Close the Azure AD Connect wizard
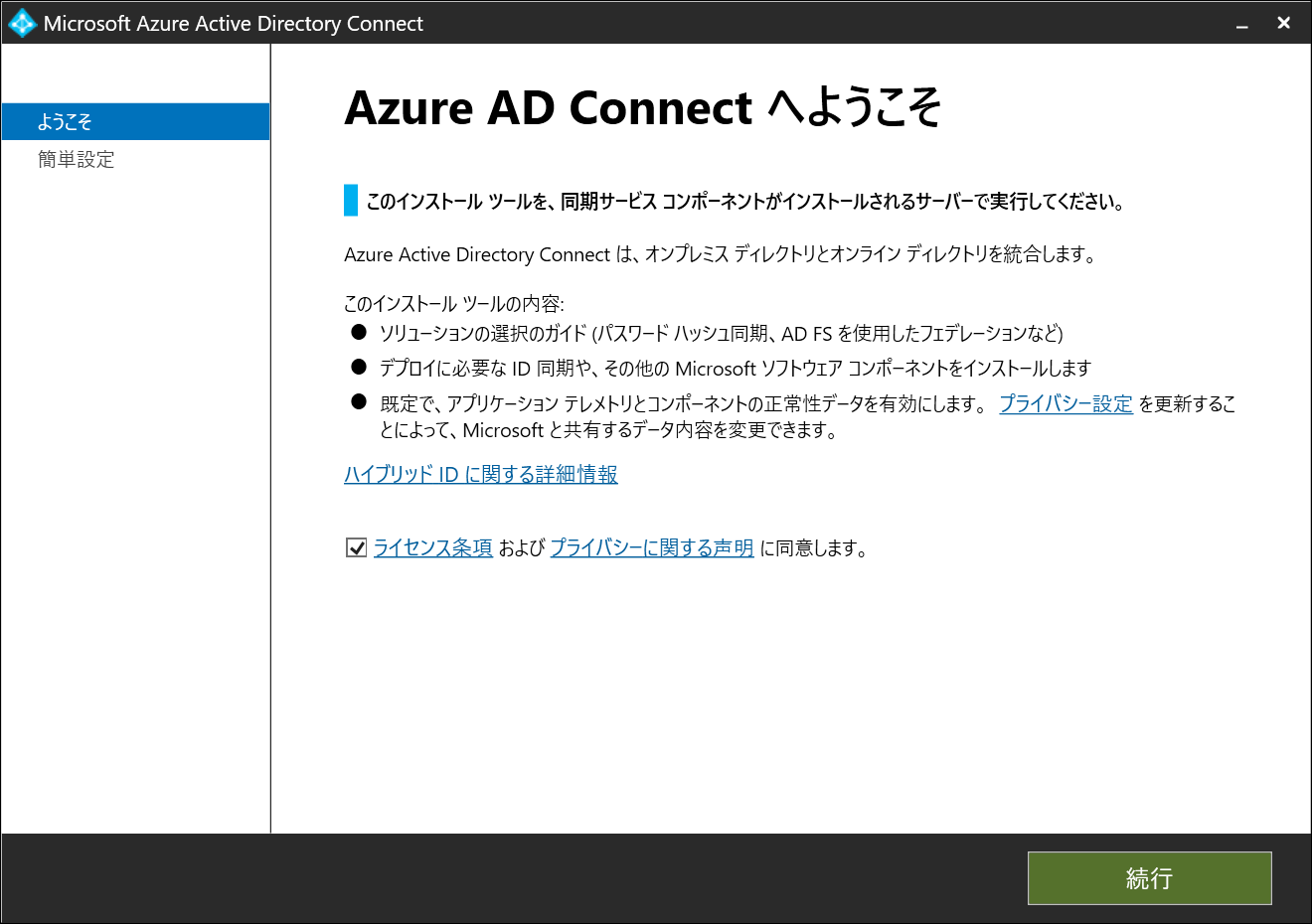 (1283, 22)
